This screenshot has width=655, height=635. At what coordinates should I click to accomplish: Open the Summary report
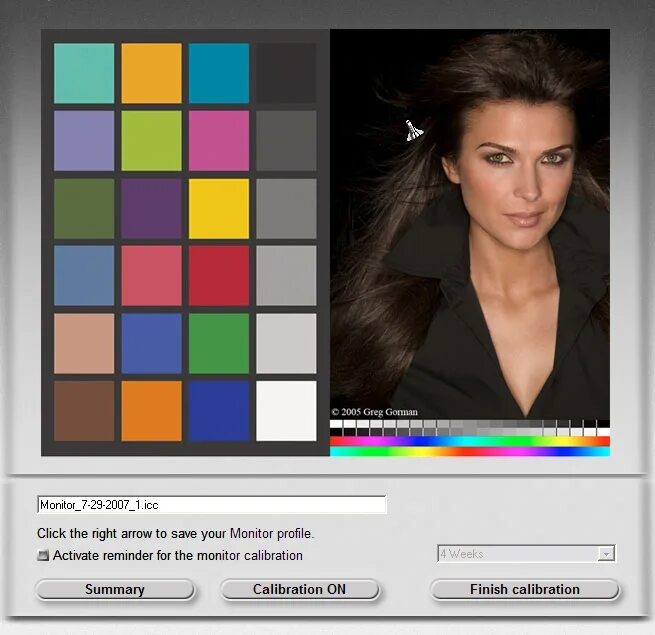115,589
